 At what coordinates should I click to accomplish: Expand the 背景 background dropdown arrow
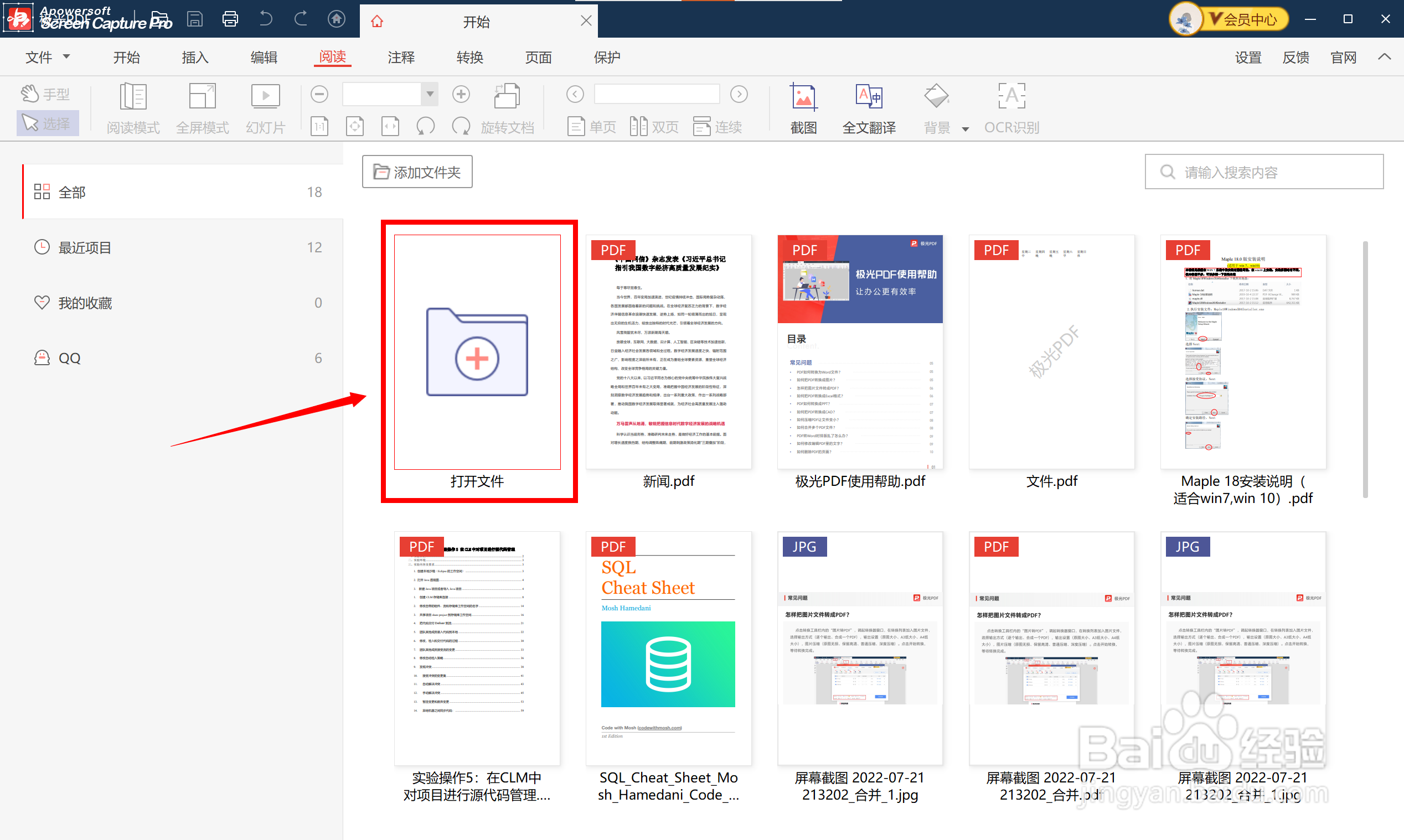coord(966,129)
